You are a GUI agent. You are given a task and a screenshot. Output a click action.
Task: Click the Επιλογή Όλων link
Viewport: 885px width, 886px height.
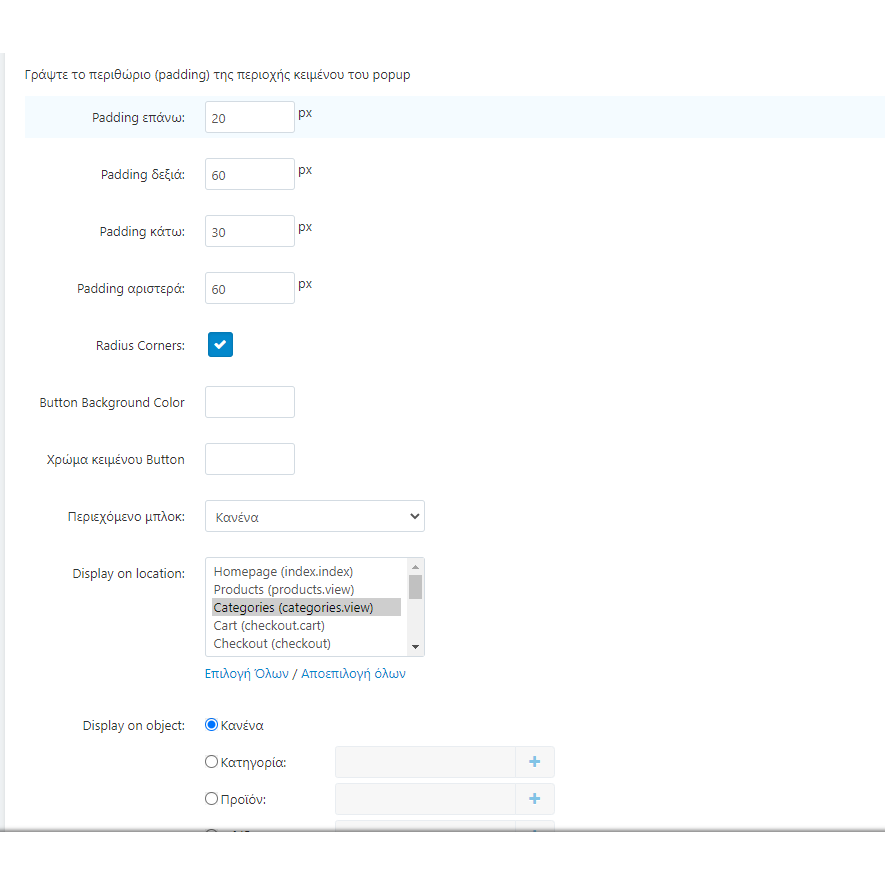(x=246, y=674)
